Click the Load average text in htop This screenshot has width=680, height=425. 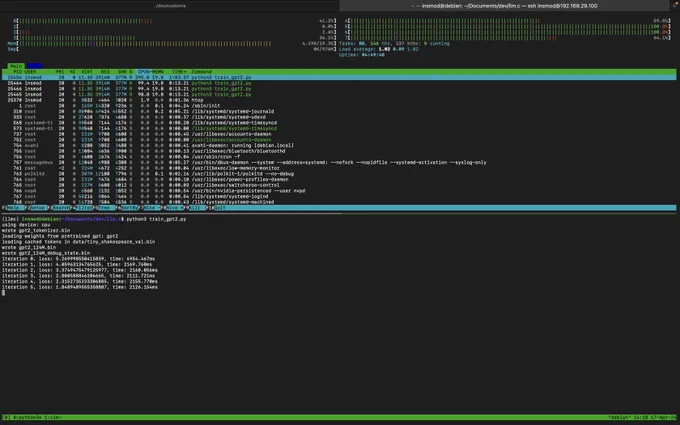[377, 49]
